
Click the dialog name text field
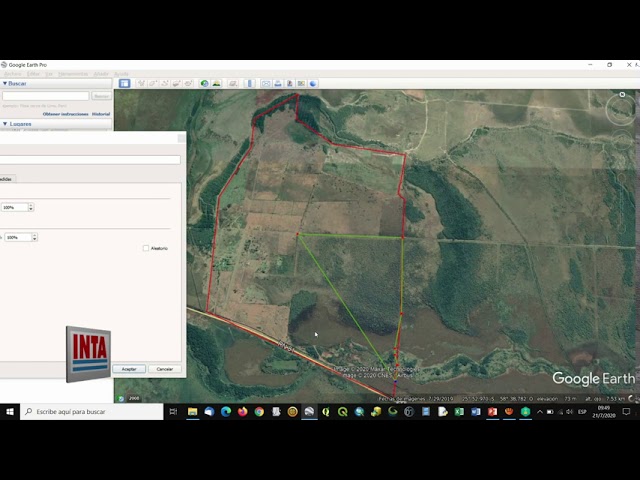click(x=90, y=160)
